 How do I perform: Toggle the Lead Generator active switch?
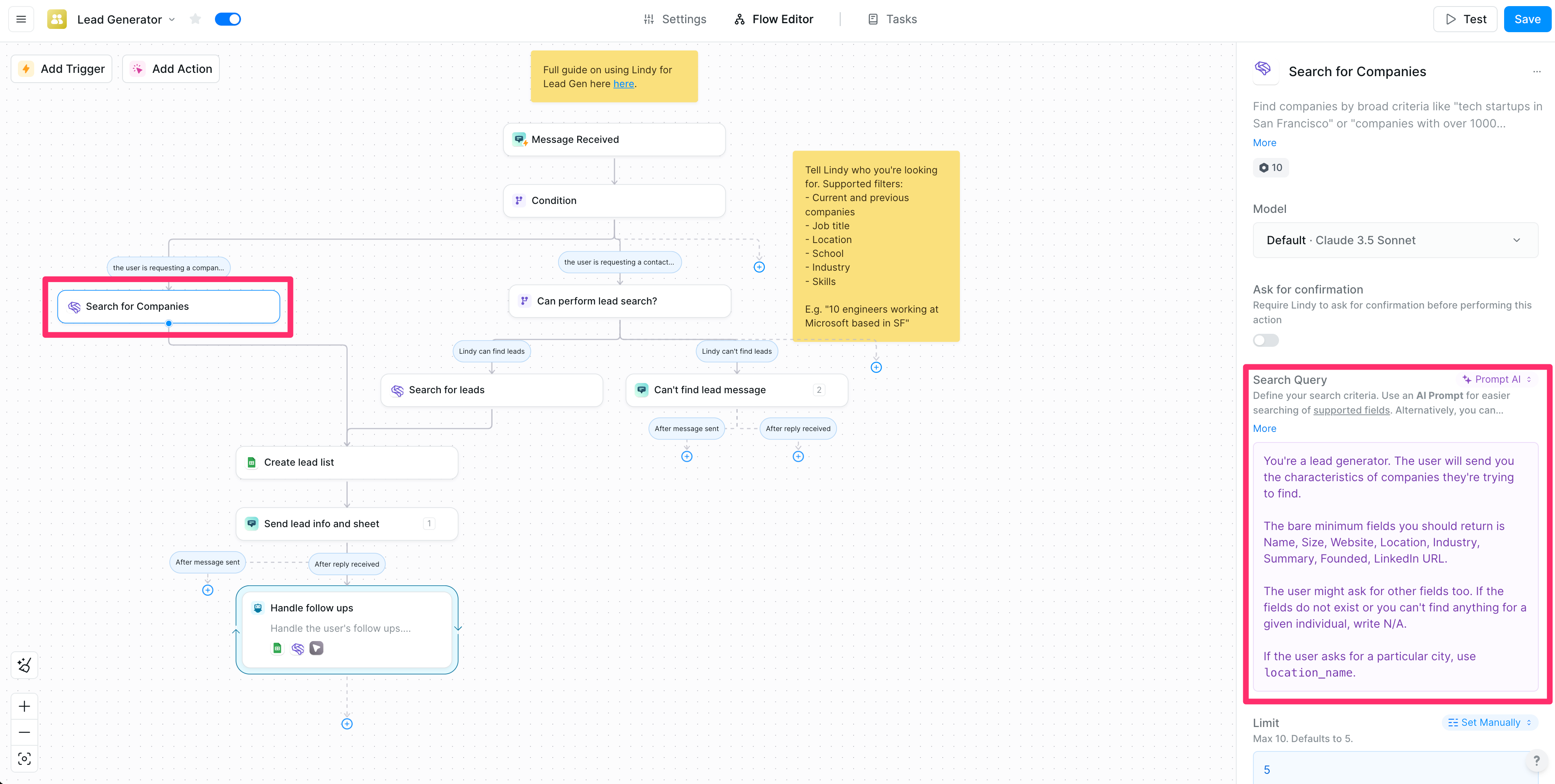click(x=228, y=19)
